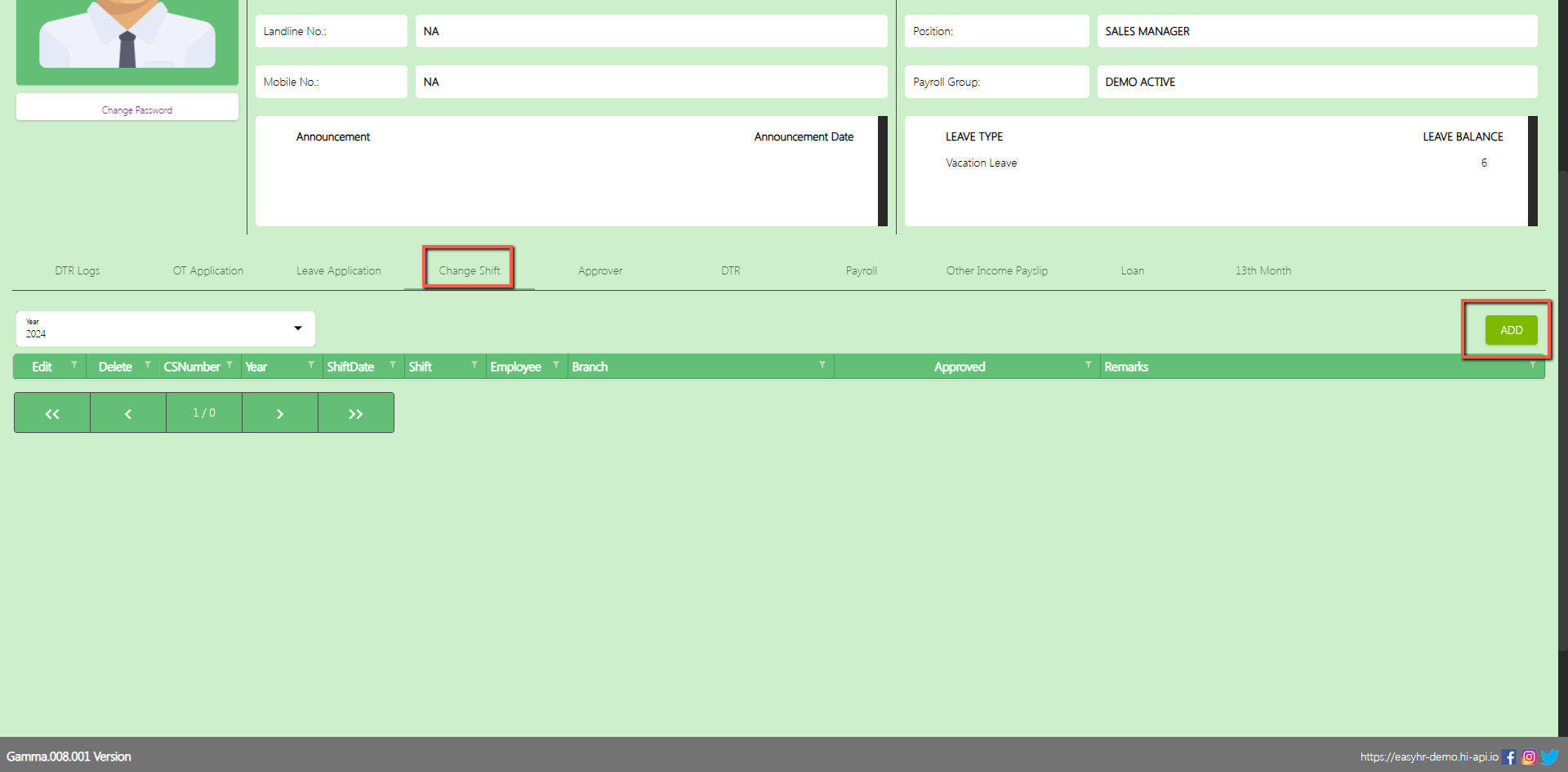The image size is (1568, 772).
Task: Open the Payroll tab
Action: [x=862, y=270]
